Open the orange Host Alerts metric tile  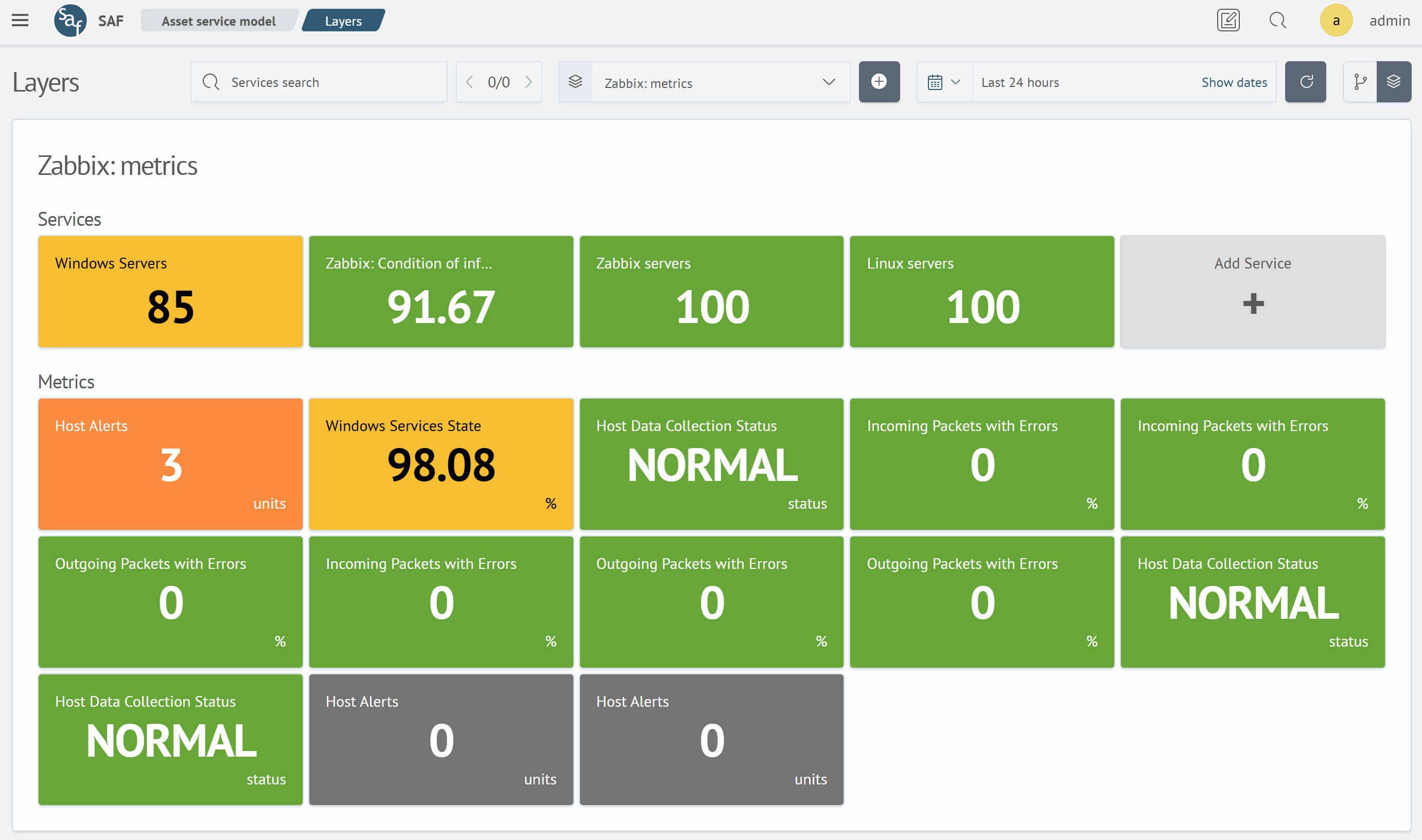tap(170, 464)
